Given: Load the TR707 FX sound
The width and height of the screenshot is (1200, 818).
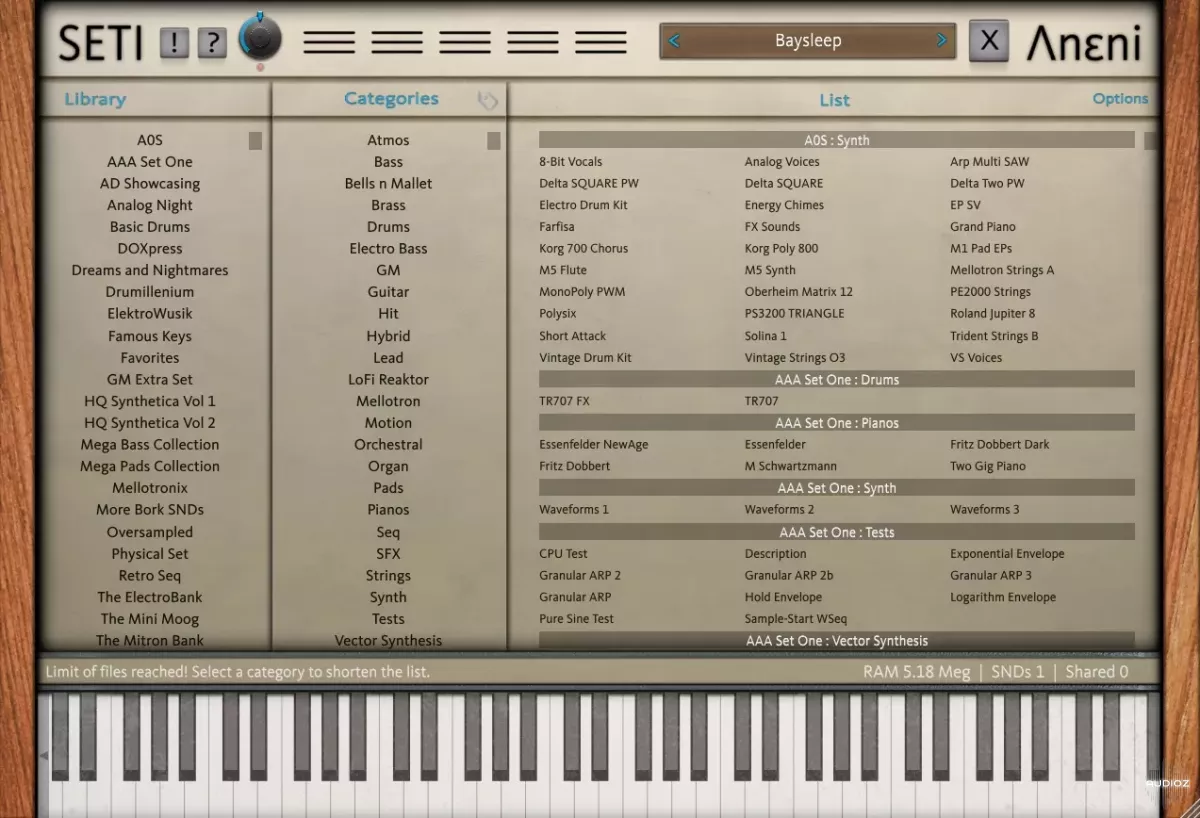Looking at the screenshot, I should [565, 402].
